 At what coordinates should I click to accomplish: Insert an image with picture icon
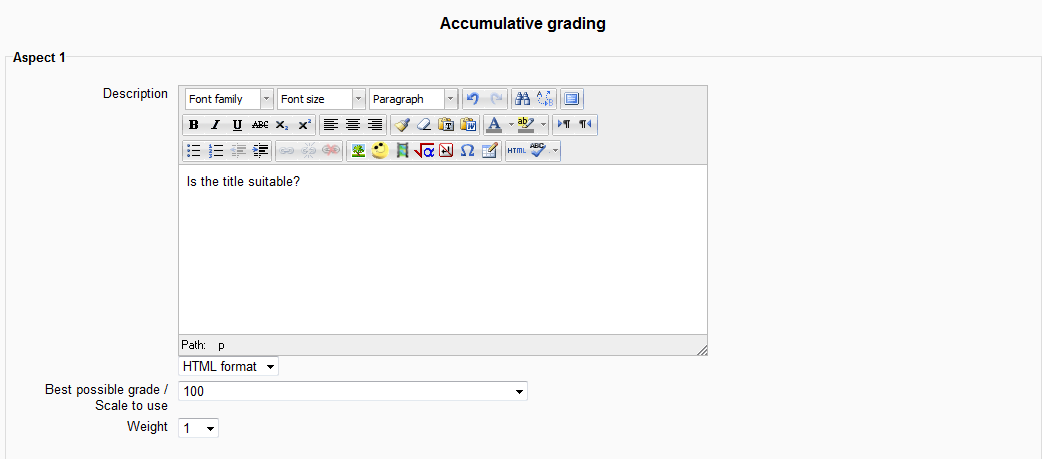coord(357,151)
